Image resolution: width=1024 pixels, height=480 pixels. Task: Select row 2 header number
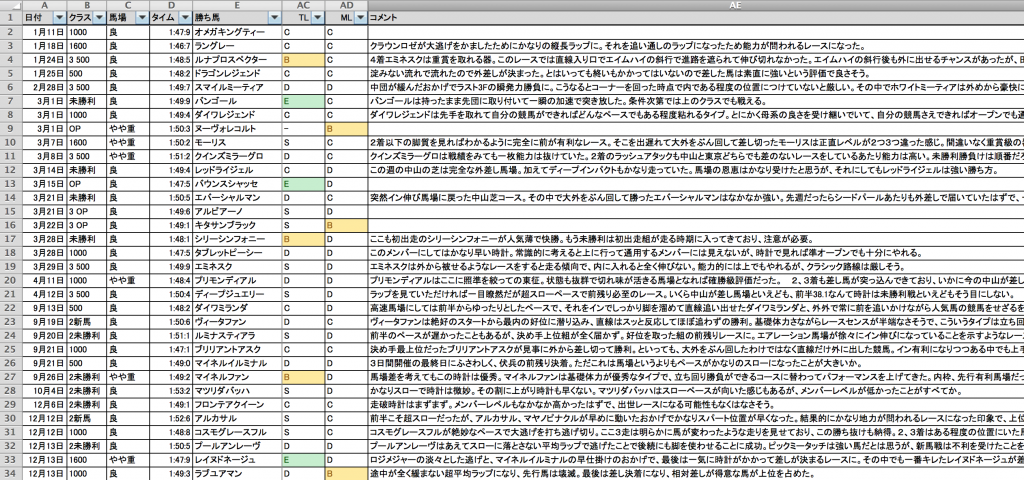click(x=11, y=32)
